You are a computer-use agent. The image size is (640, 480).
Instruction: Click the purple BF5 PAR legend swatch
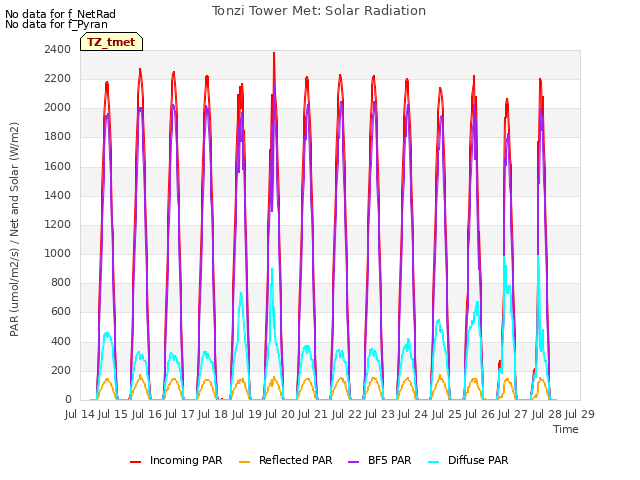[353, 462]
